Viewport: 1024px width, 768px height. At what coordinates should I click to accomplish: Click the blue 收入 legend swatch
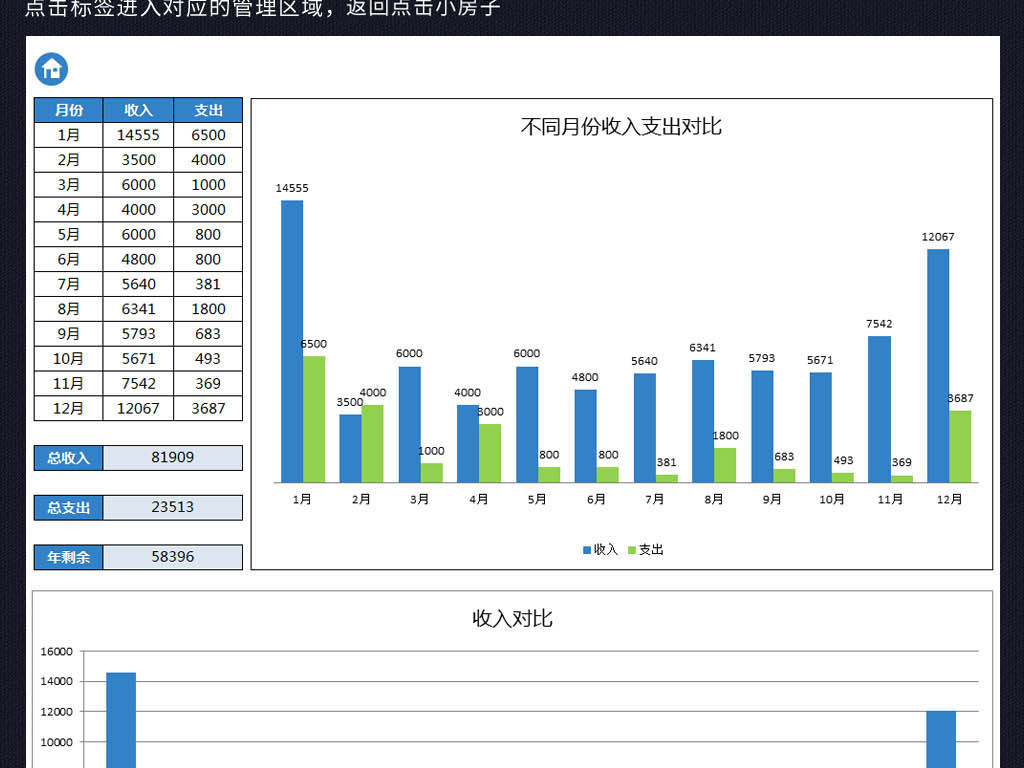click(586, 550)
